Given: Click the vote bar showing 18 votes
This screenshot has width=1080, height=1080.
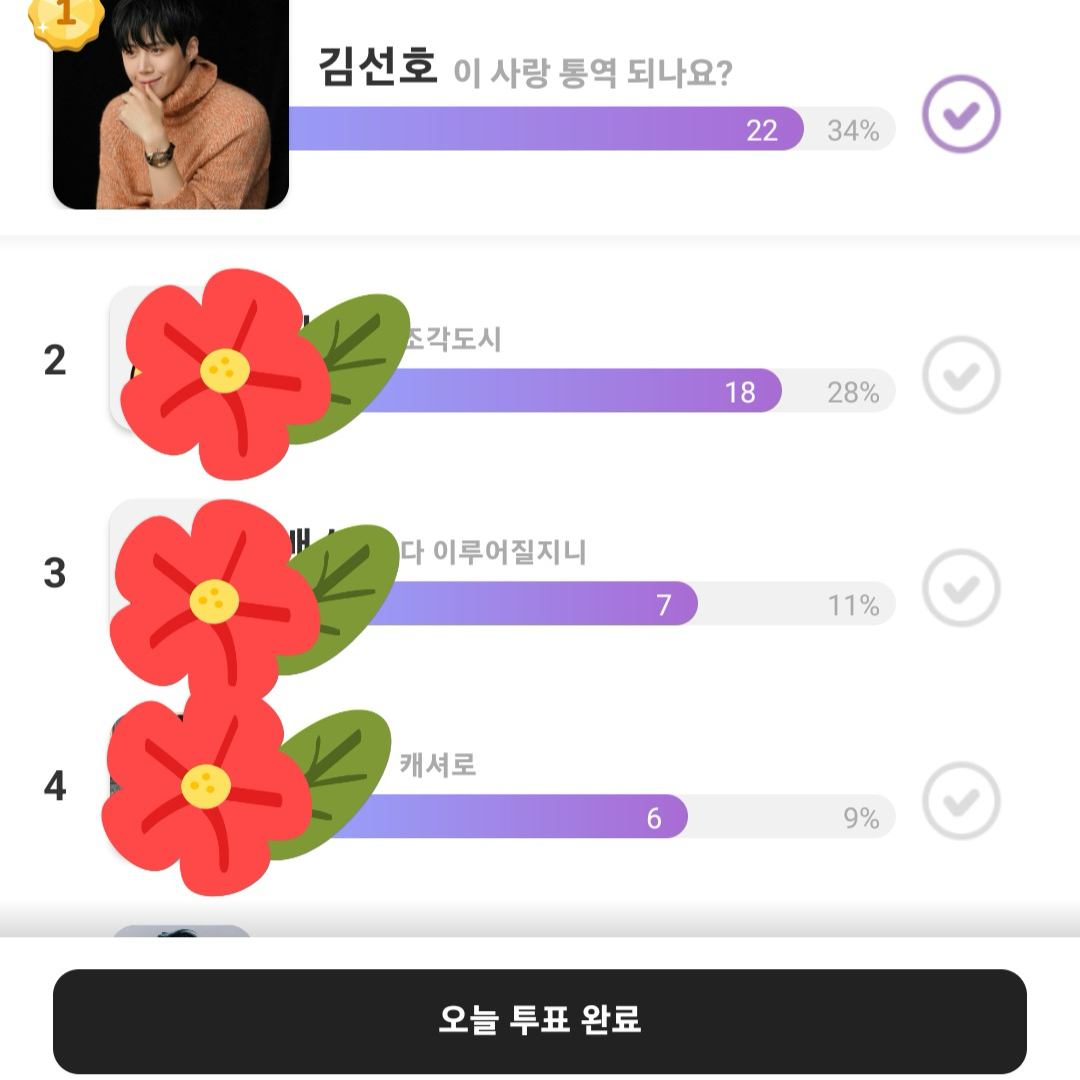Looking at the screenshot, I should pyautogui.click(x=560, y=391).
